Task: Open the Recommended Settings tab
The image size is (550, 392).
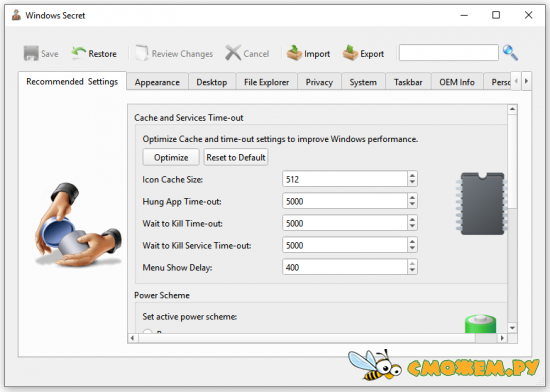Action: [x=72, y=81]
